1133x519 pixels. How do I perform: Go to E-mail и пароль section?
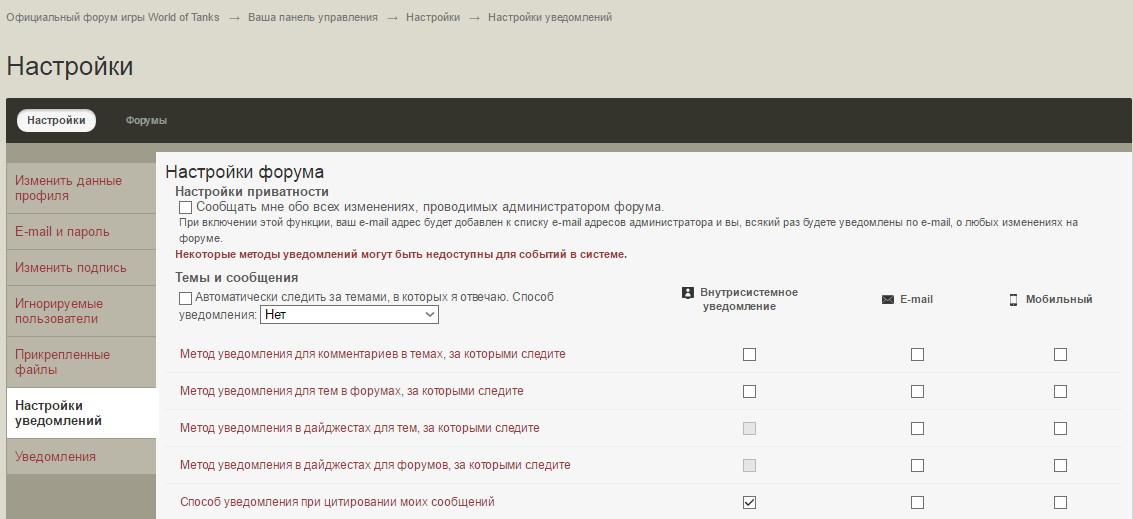pos(62,232)
